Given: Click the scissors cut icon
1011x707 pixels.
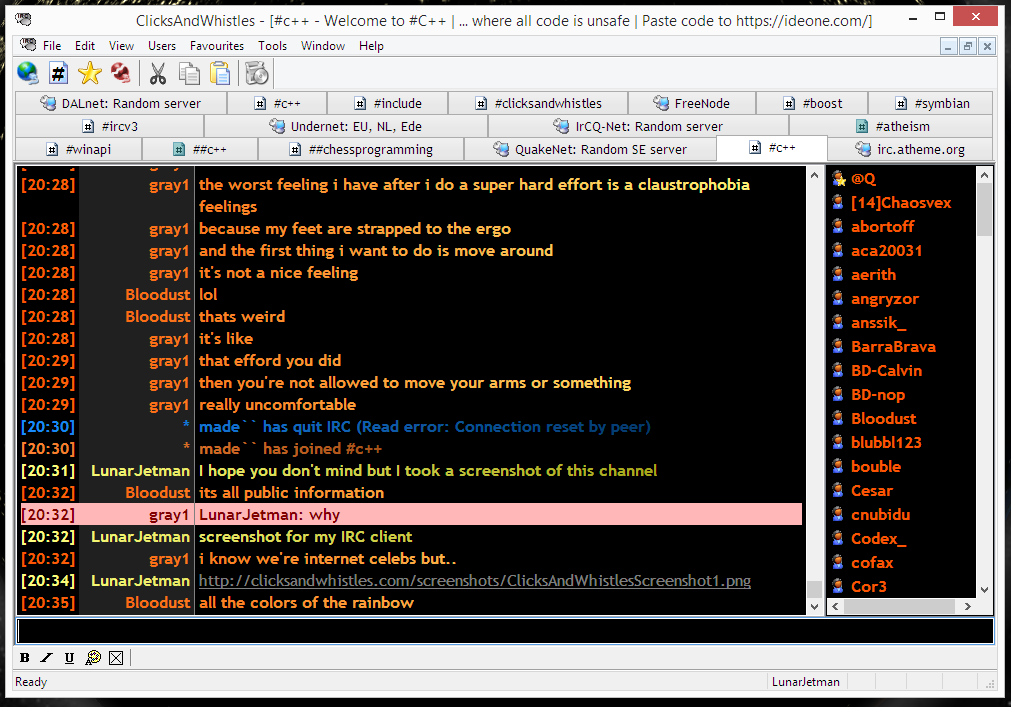Looking at the screenshot, I should click(158, 73).
